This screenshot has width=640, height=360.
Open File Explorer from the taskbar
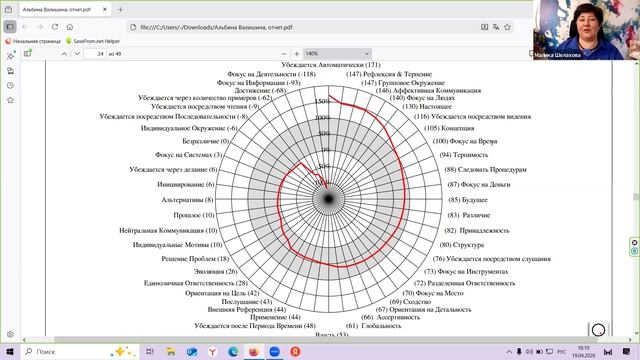point(171,351)
